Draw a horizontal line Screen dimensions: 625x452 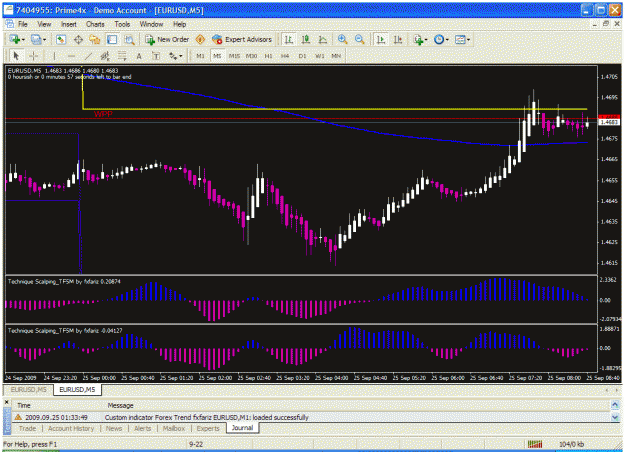pos(71,56)
